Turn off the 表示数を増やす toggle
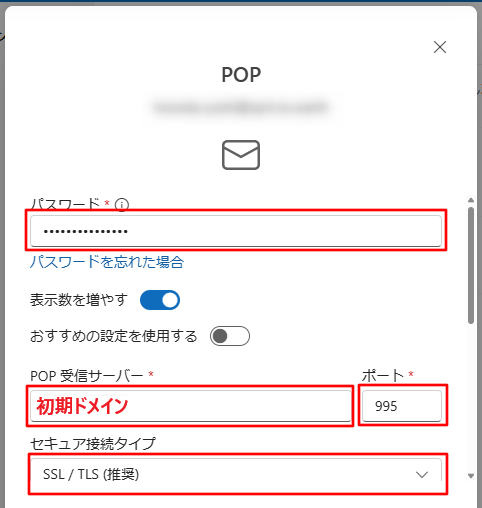 tap(160, 300)
